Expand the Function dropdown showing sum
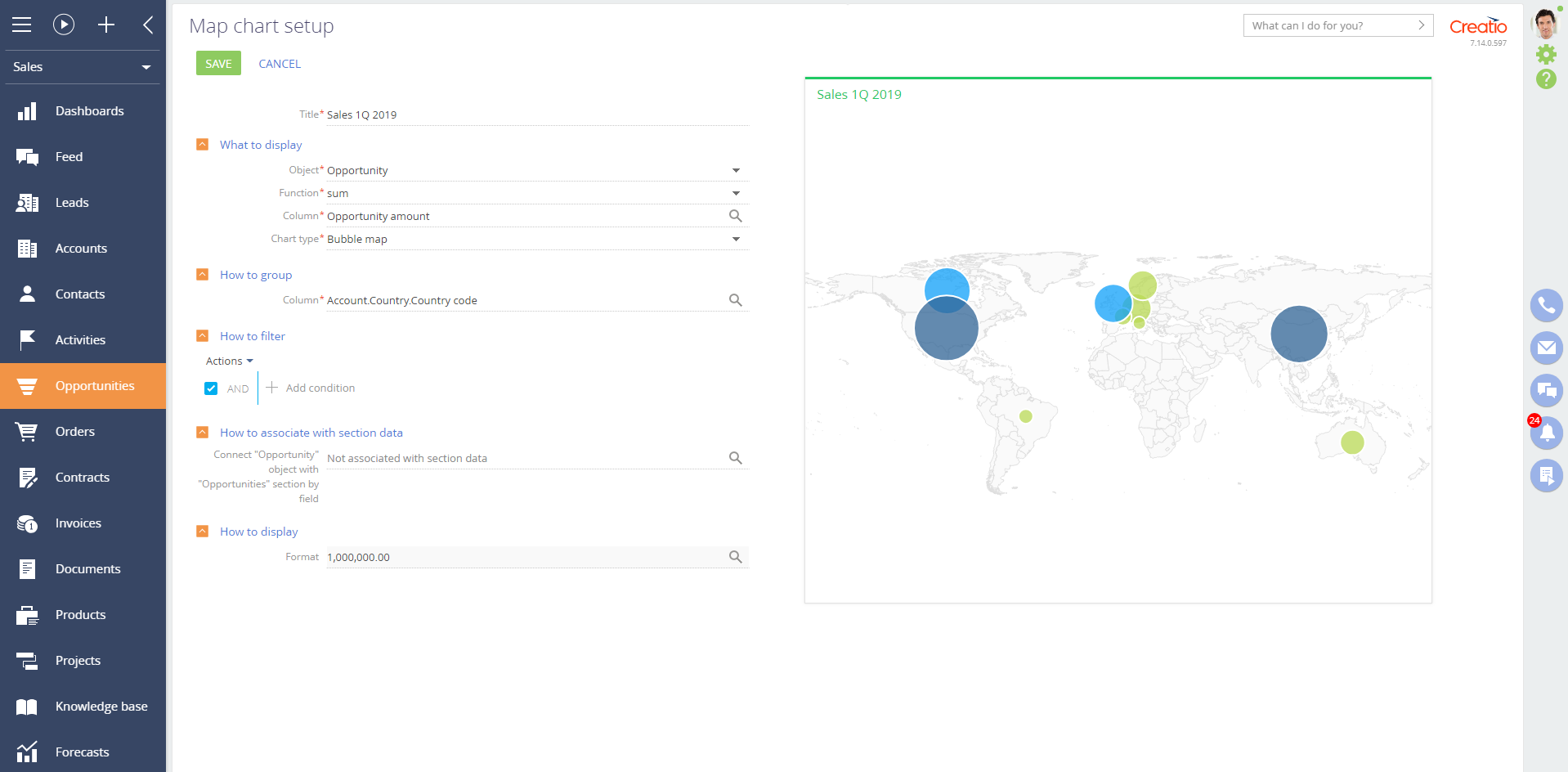 [735, 193]
